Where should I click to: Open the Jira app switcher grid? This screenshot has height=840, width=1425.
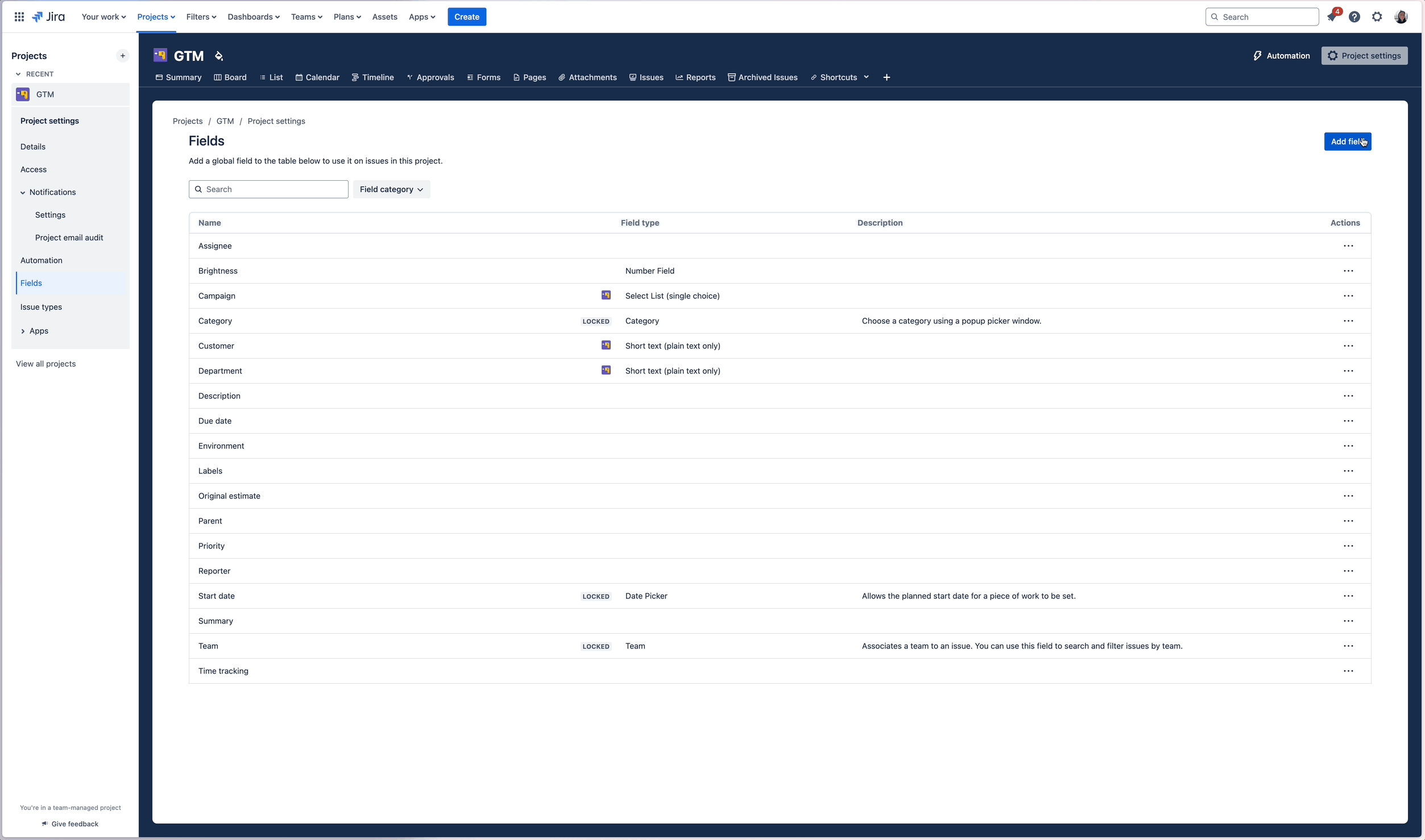[19, 16]
